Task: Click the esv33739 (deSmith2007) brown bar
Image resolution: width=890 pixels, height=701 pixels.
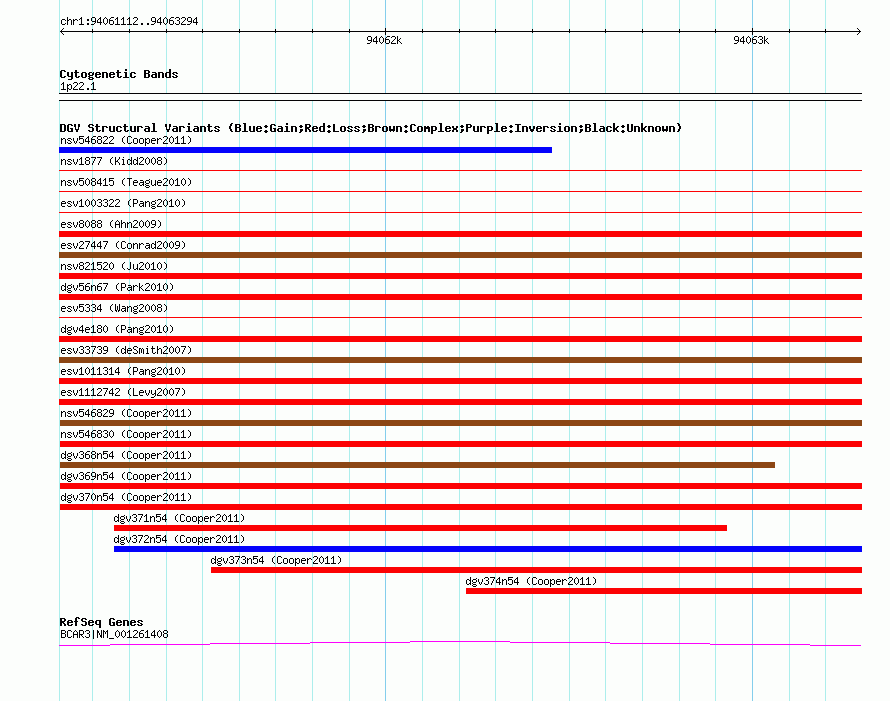Action: 460,360
